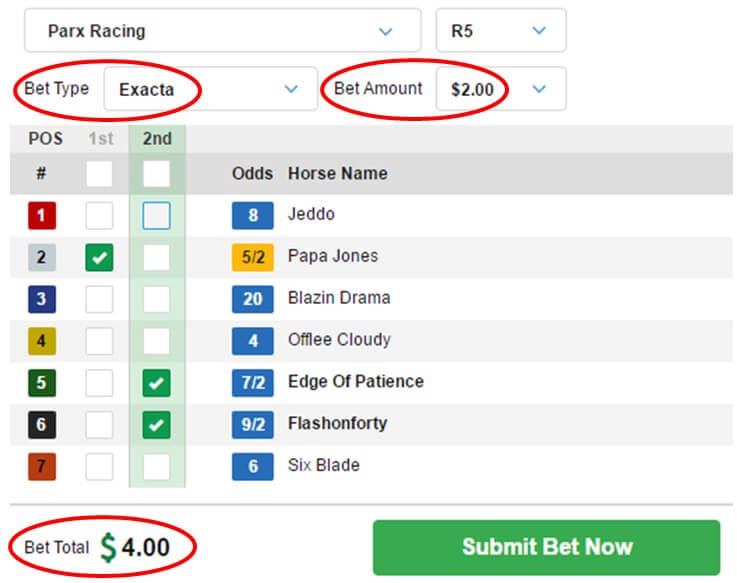Open the R5 race number dropdown
This screenshot has width=737, height=583.
(501, 31)
